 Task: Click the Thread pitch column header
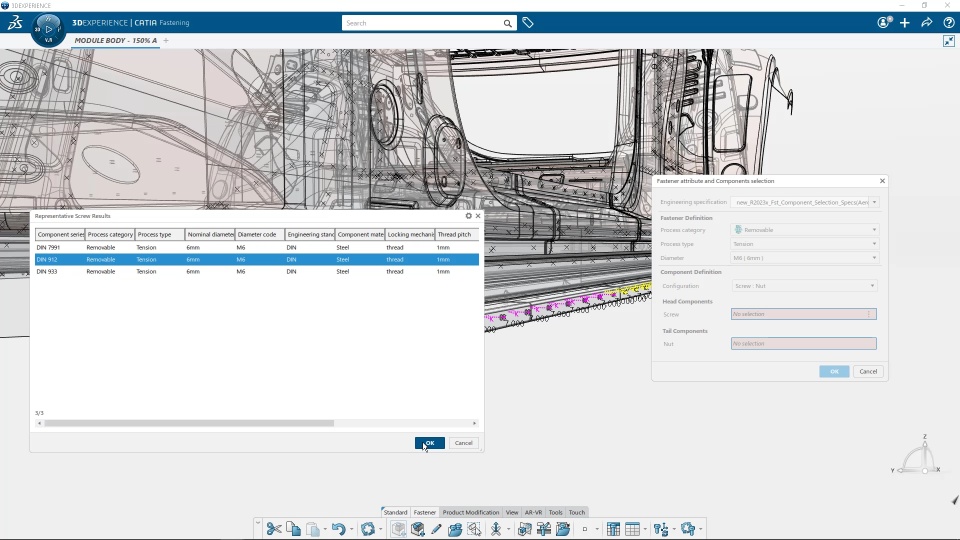(456, 234)
